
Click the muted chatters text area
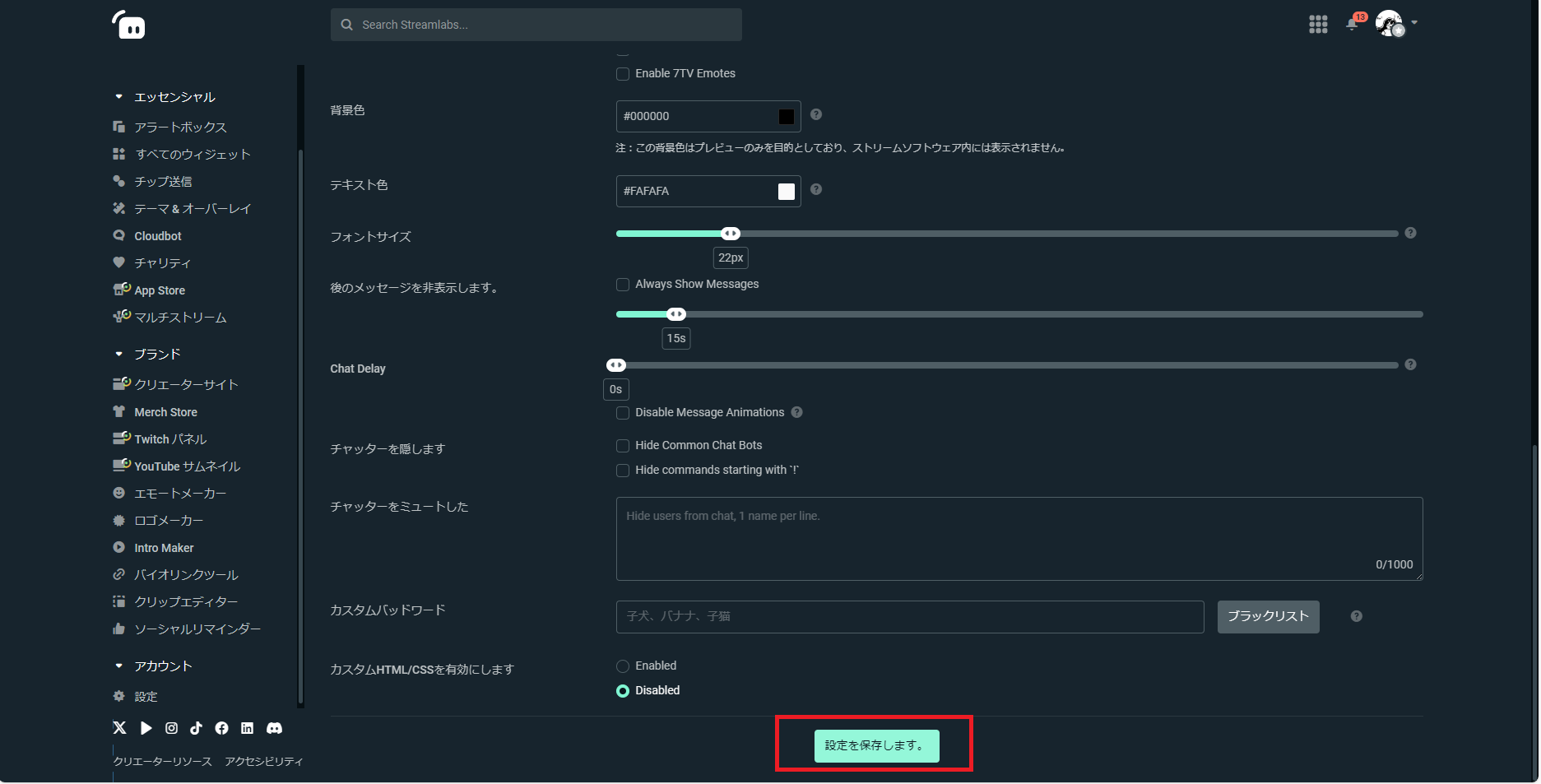[x=1019, y=539]
